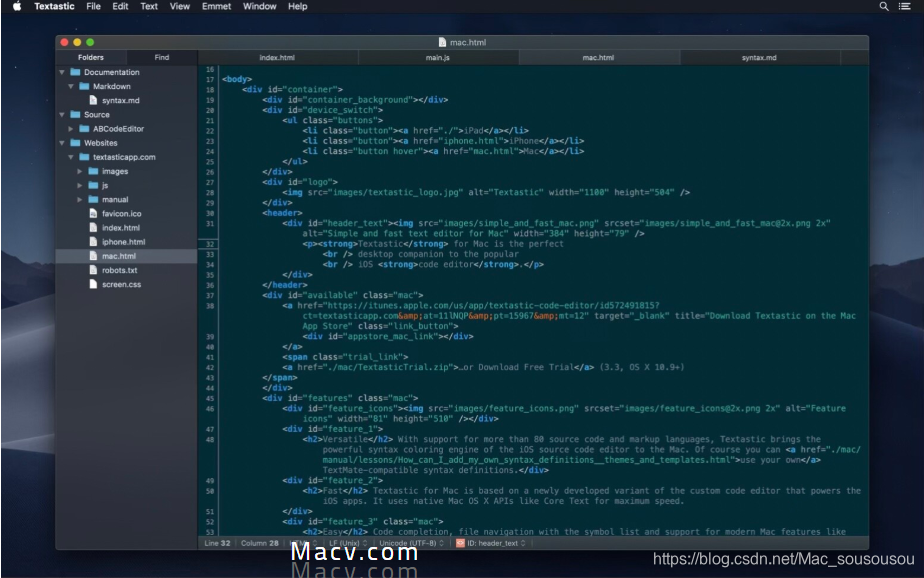924x578 pixels.
Task: Click the ABCodeEditor folder icon
Action: click(x=84, y=128)
